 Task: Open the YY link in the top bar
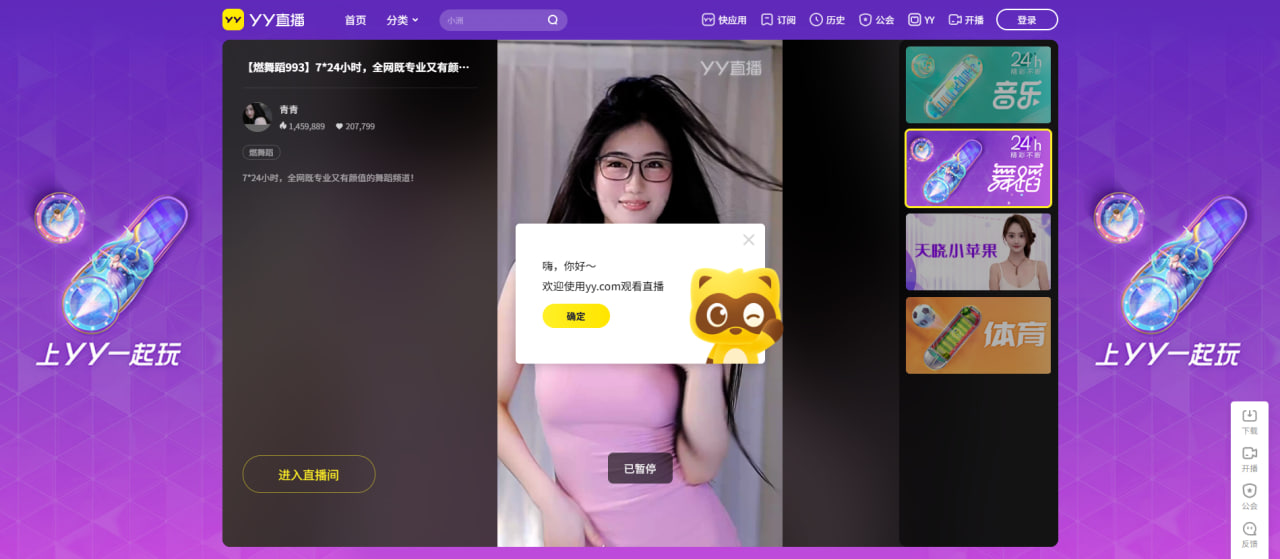pyautogui.click(x=921, y=20)
